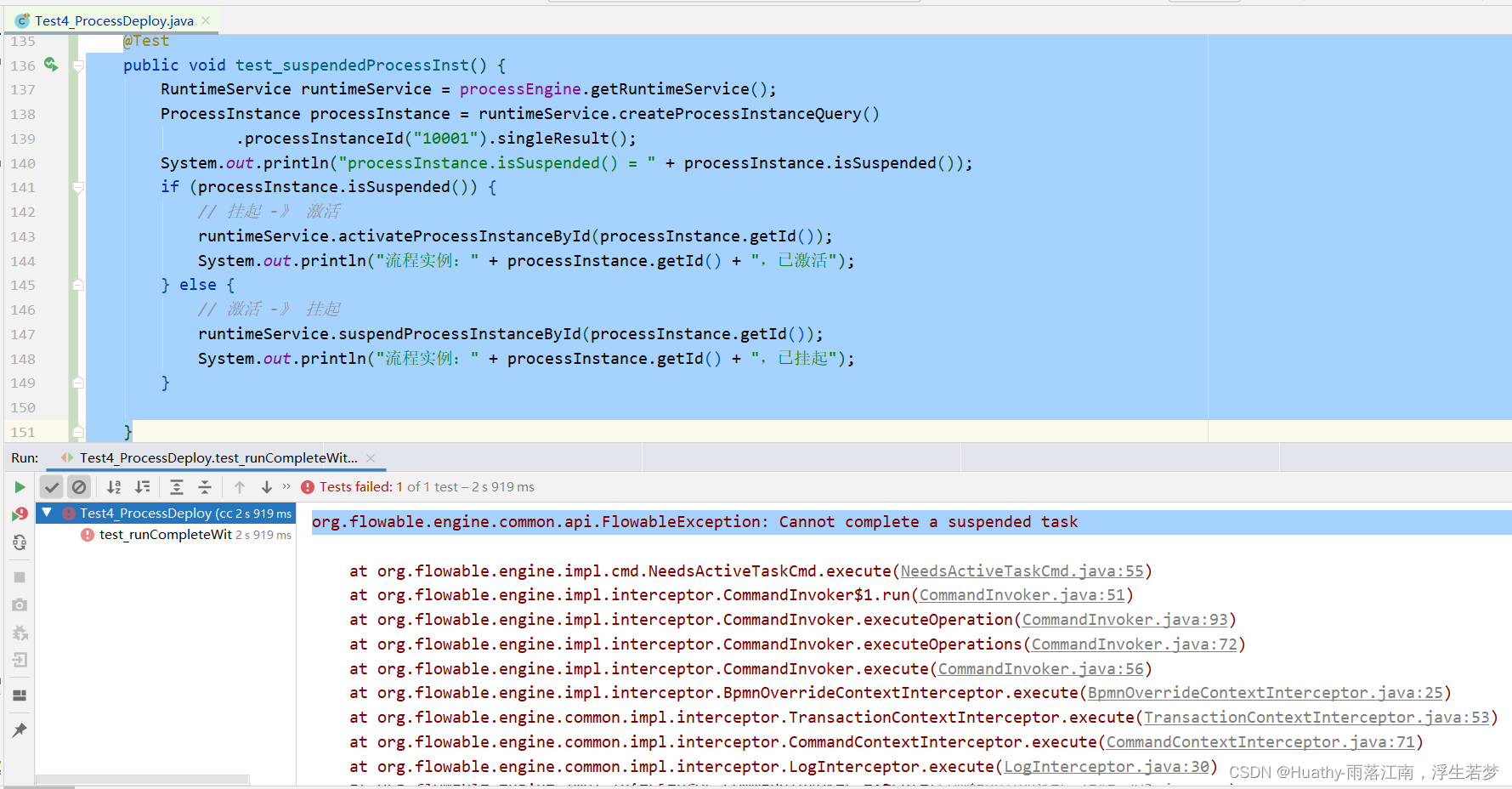Image resolution: width=1512 pixels, height=789 pixels.
Task: Click the 'Run:' panel label
Action: (x=25, y=458)
